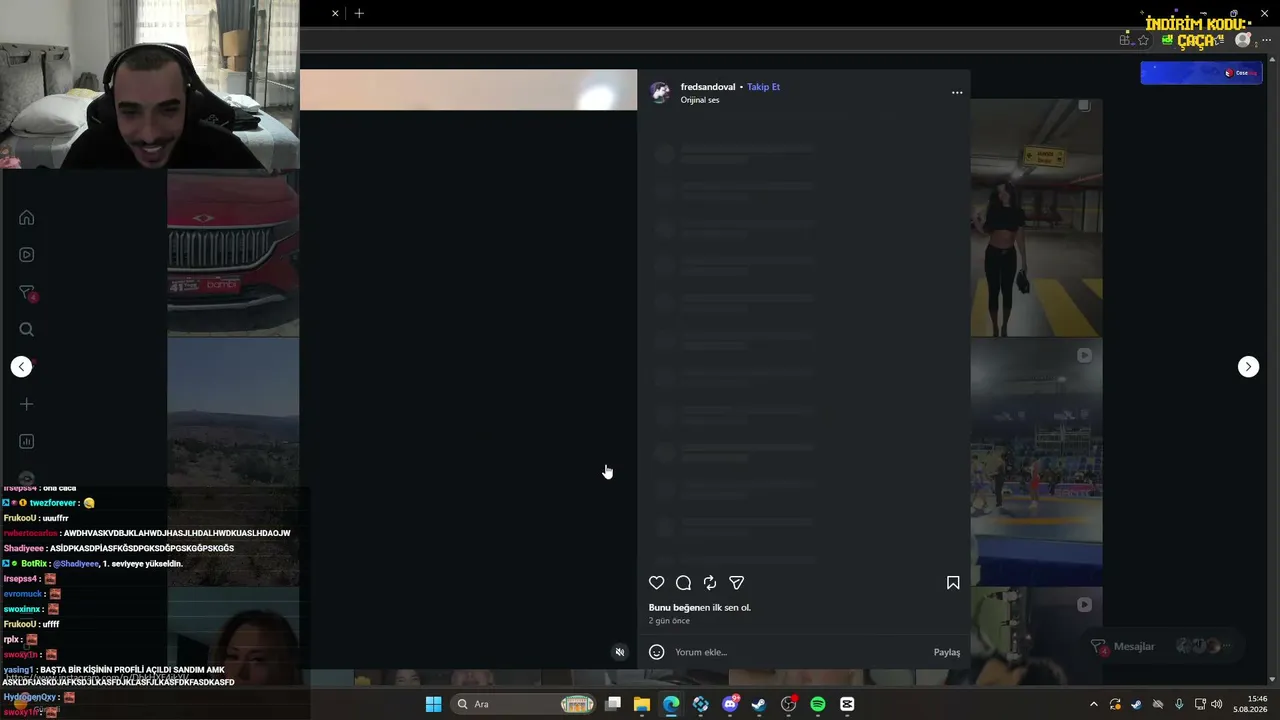Switch to Microsoft Edge on the taskbar
Screen dimensions: 1280x720
click(x=671, y=704)
